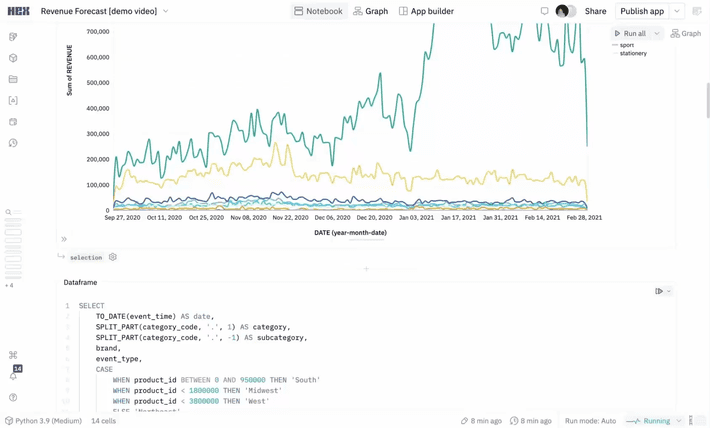Switch to the Notebook tab
The height and width of the screenshot is (428, 710).
pos(318,11)
